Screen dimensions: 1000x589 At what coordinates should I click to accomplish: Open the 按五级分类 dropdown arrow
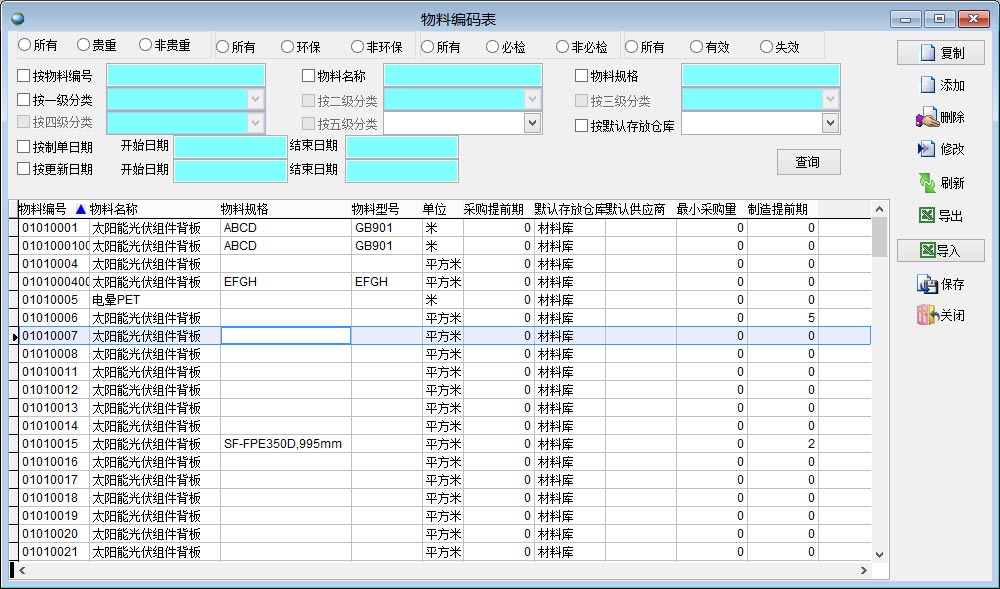[532, 123]
